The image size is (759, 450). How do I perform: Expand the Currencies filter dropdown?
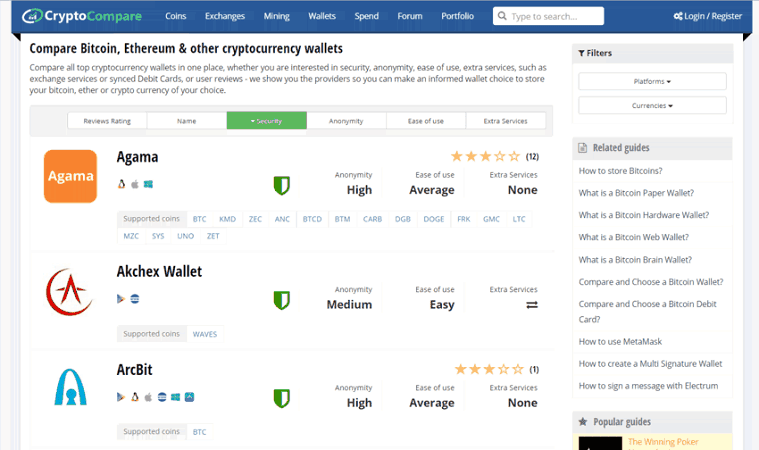(x=652, y=105)
